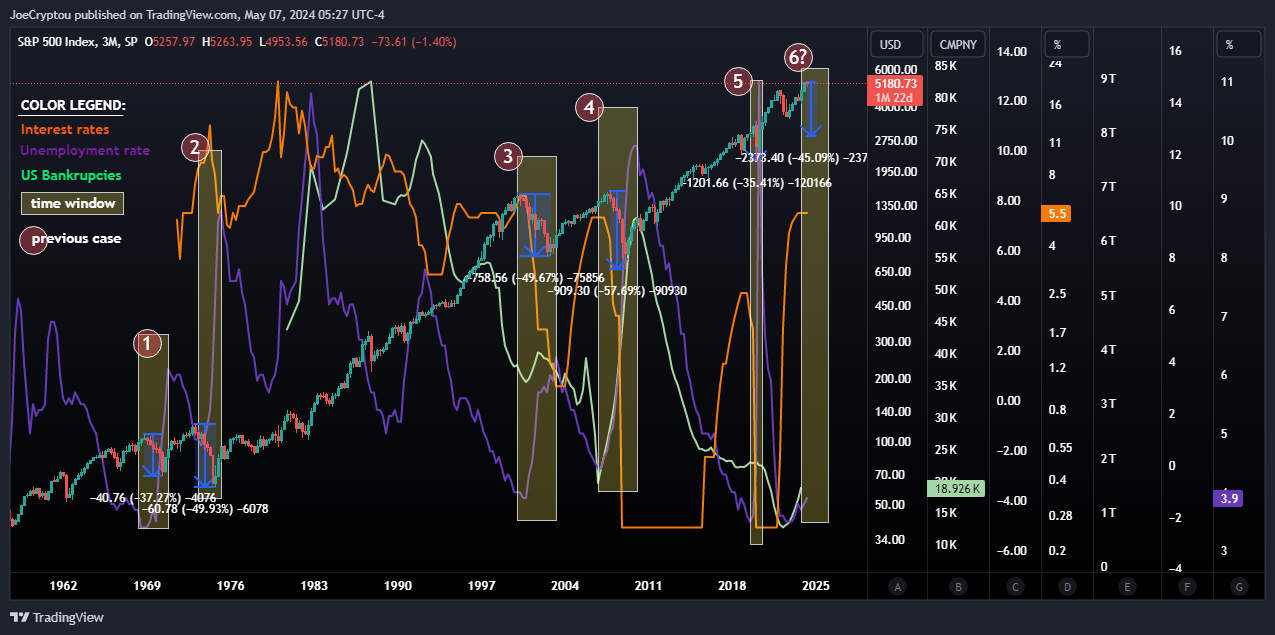Click the 2025 year on time axis

(x=816, y=586)
